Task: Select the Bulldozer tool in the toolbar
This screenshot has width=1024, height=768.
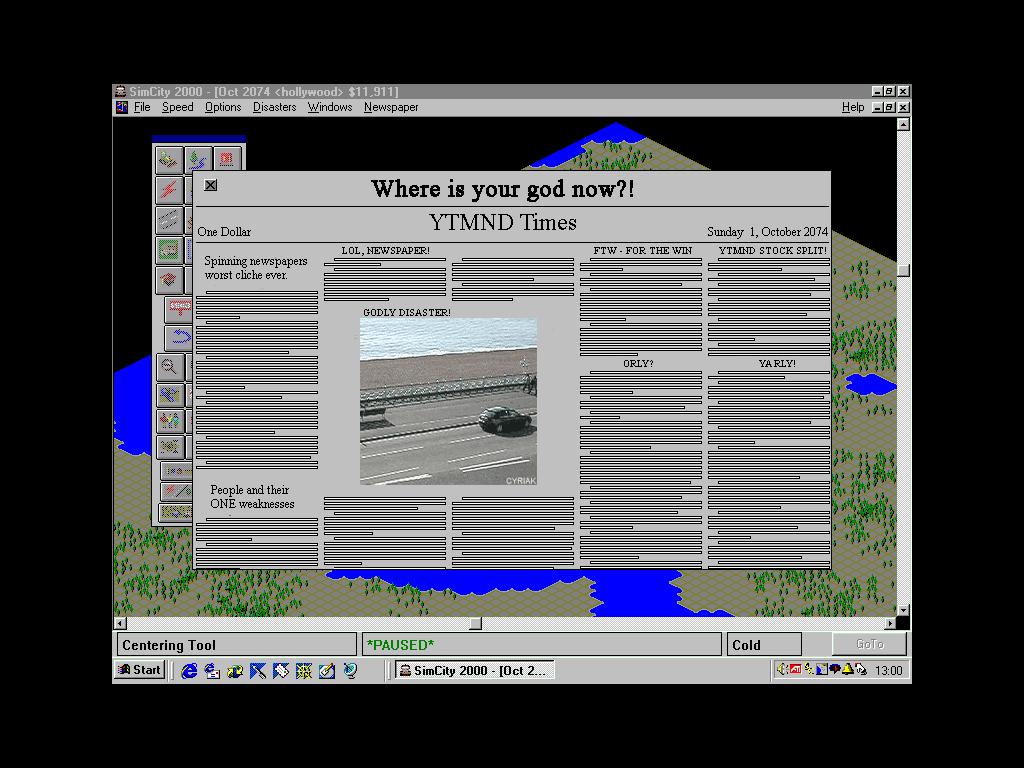Action: click(168, 159)
